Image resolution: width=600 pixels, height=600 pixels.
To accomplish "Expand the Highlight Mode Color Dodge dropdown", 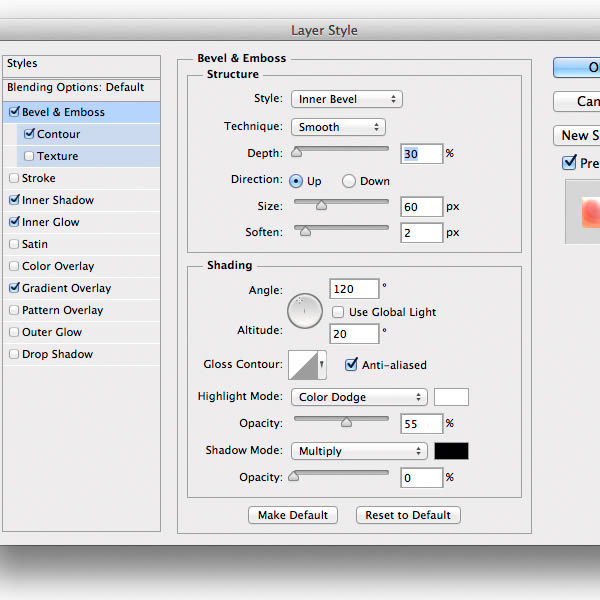I will [359, 397].
